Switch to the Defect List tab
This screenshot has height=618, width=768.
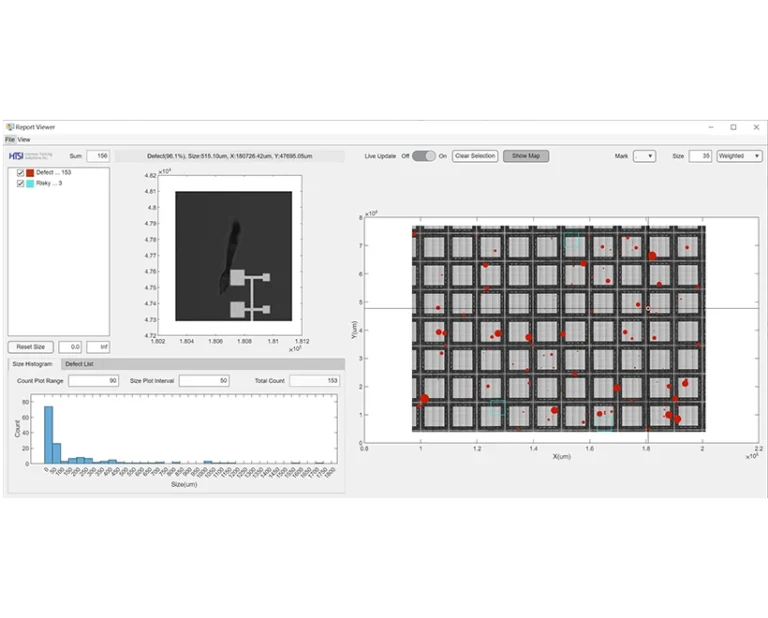pyautogui.click(x=79, y=364)
